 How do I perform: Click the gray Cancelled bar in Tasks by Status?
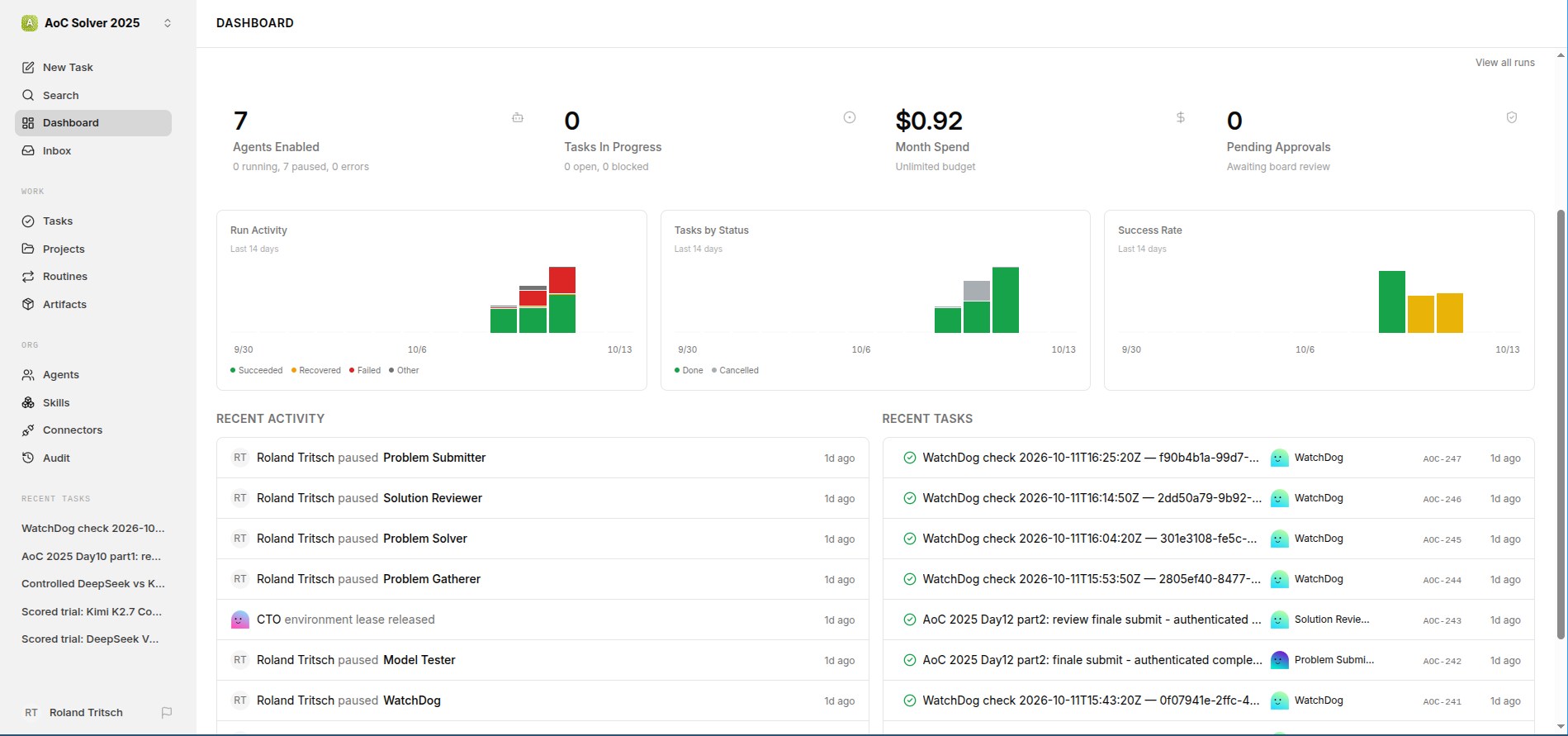pos(977,291)
